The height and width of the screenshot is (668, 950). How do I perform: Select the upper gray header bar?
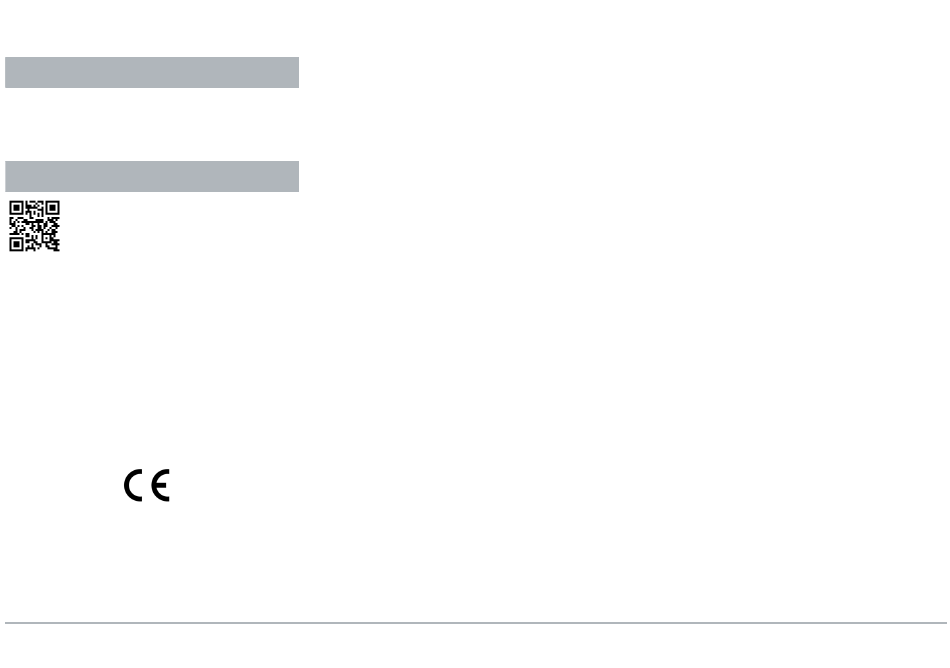[x=152, y=73]
